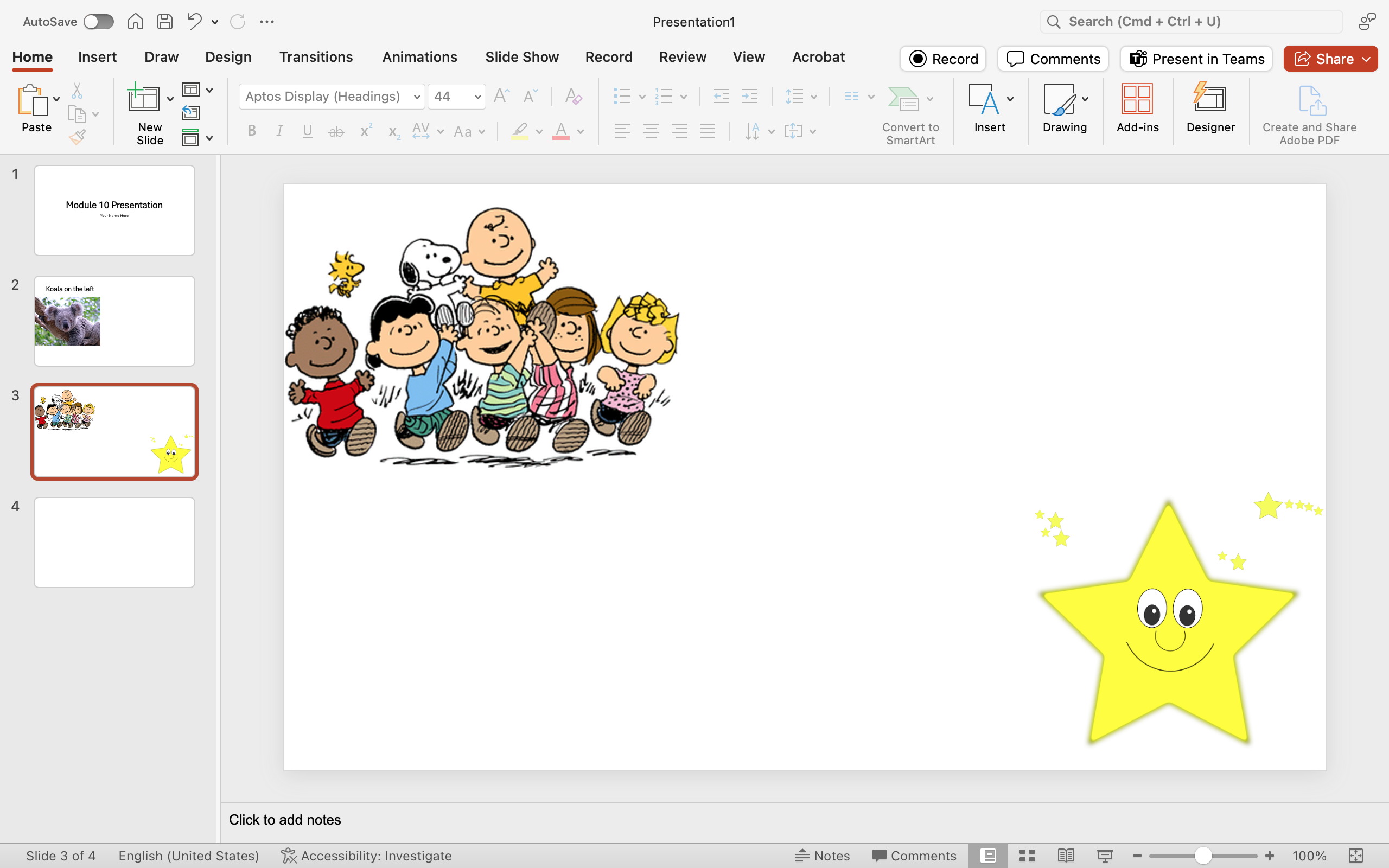The image size is (1389, 868).
Task: Switch to Reading View icon
Action: [x=1066, y=856]
